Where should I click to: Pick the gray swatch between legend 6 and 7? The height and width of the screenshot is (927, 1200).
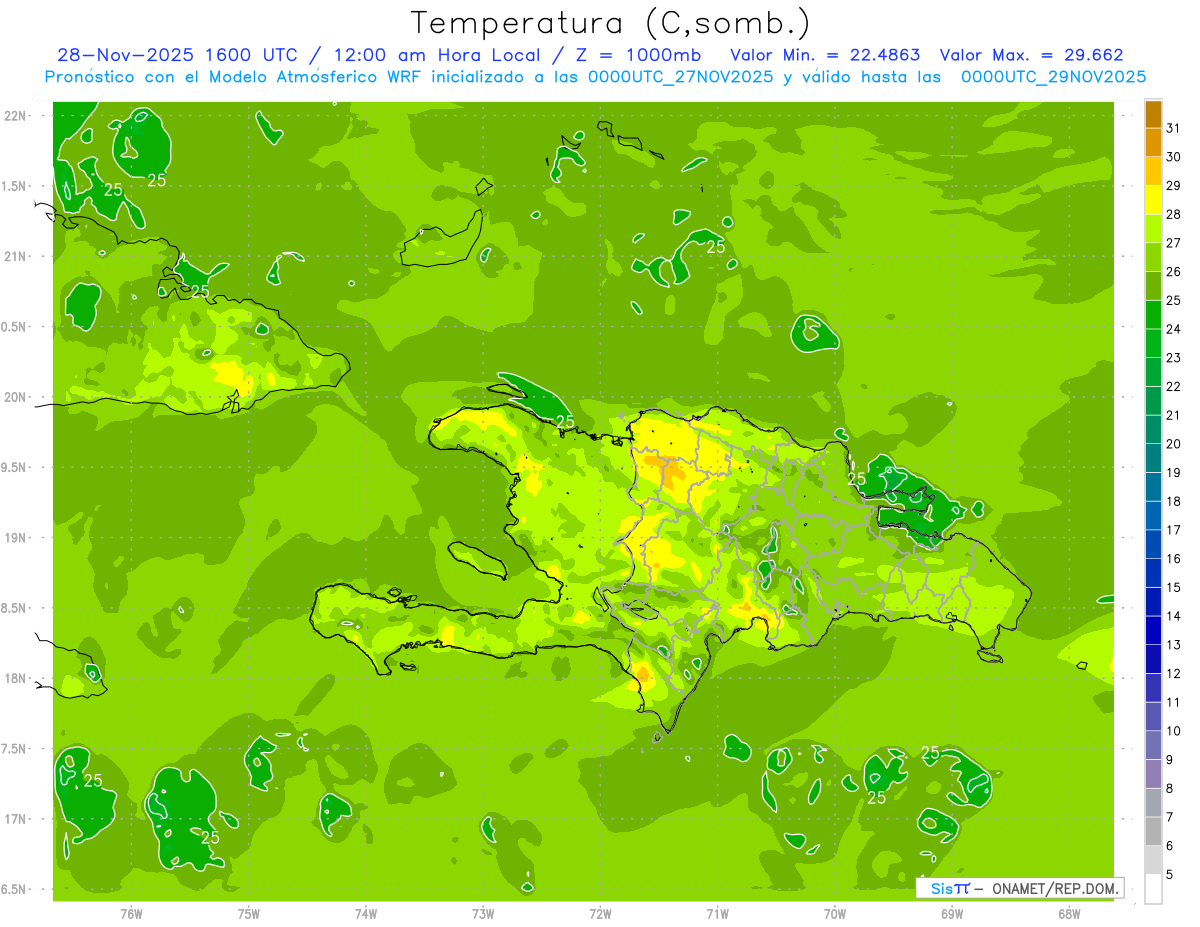(1153, 831)
